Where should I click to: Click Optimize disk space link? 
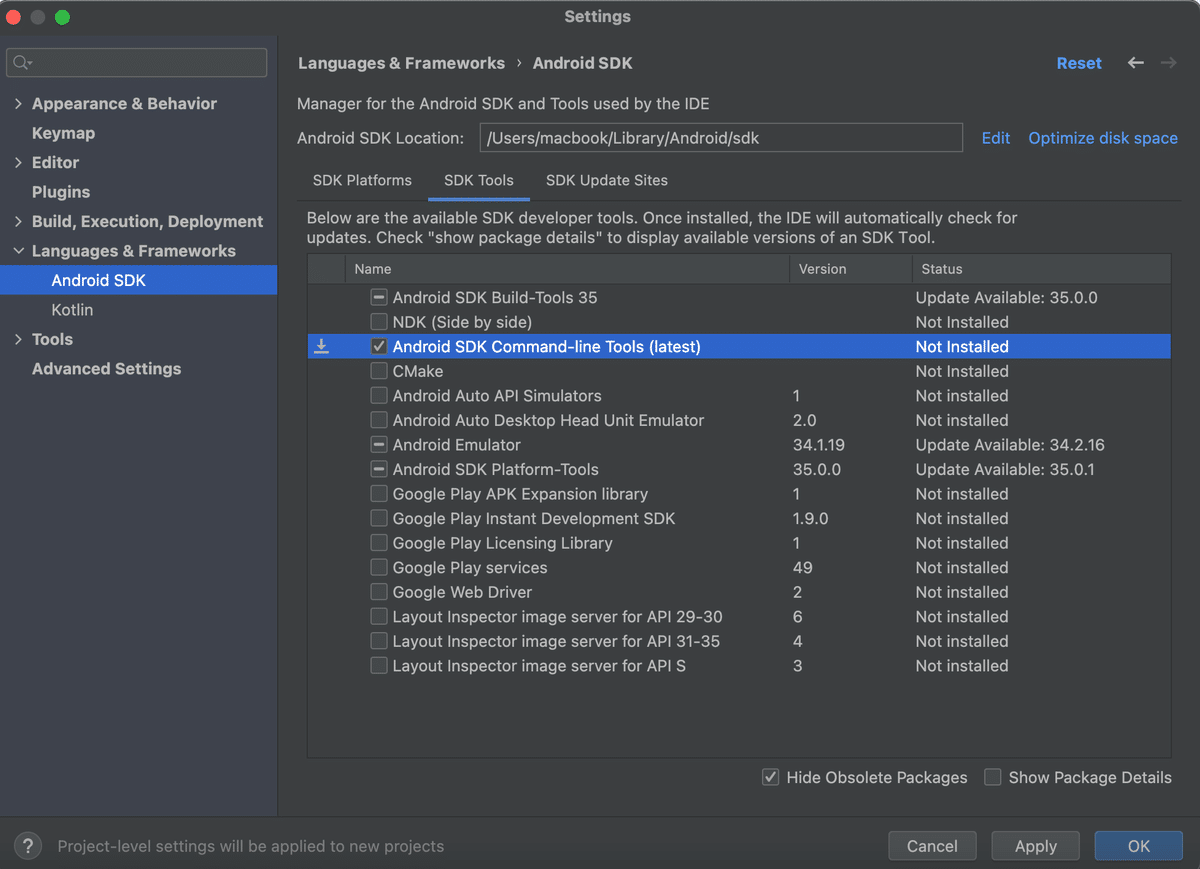[1103, 138]
